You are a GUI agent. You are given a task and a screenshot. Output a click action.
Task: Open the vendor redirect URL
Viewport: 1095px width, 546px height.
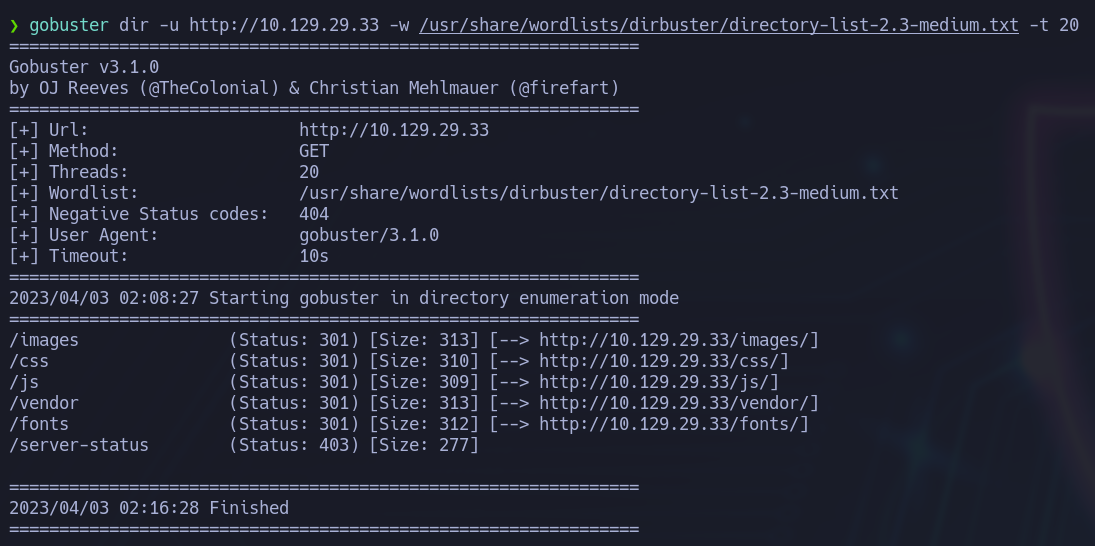click(x=679, y=403)
